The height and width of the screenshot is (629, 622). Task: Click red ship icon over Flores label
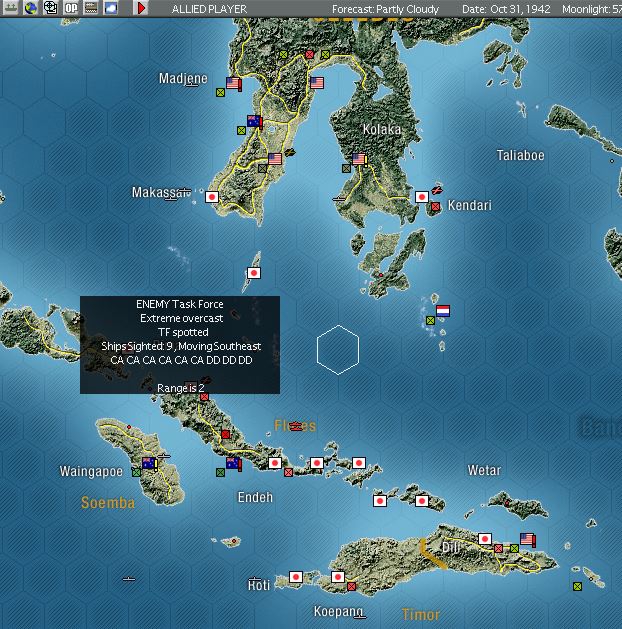pyautogui.click(x=296, y=426)
